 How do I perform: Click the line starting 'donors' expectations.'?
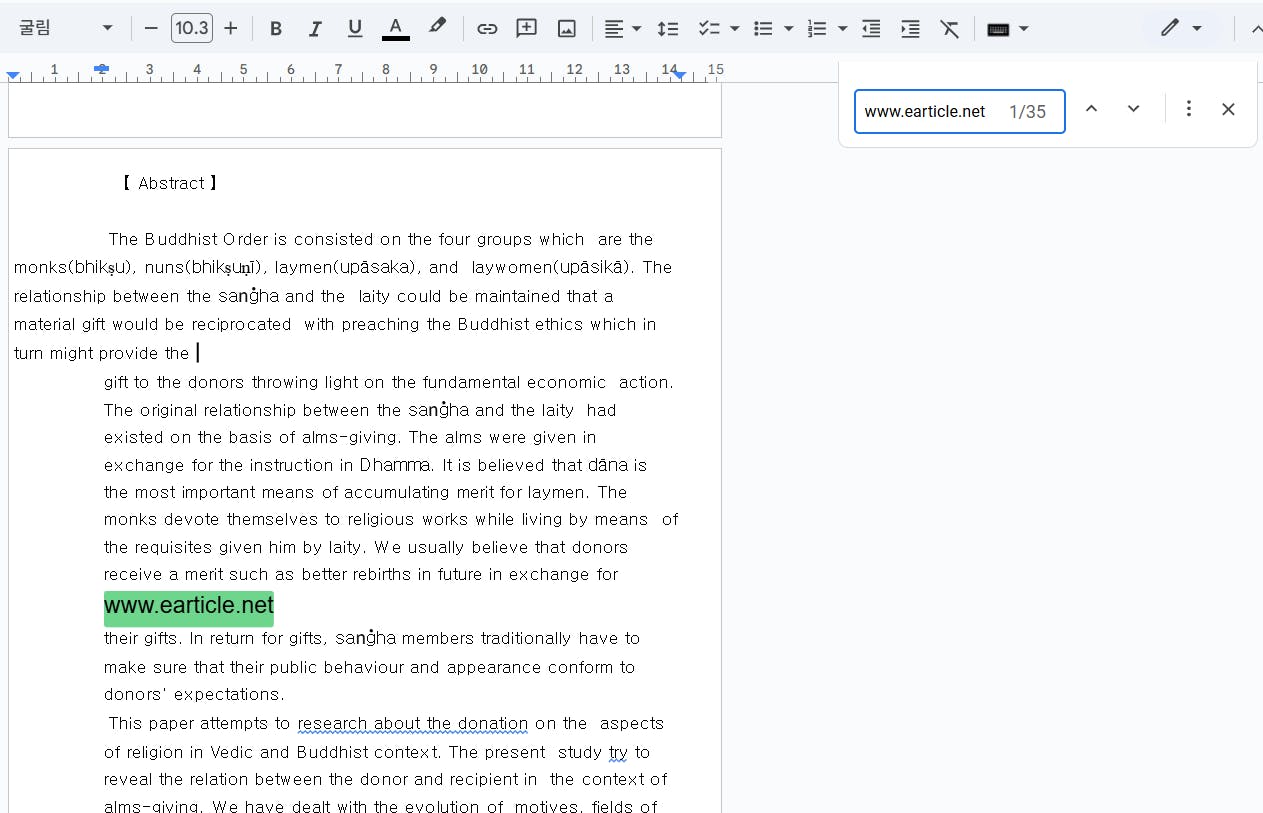point(194,694)
